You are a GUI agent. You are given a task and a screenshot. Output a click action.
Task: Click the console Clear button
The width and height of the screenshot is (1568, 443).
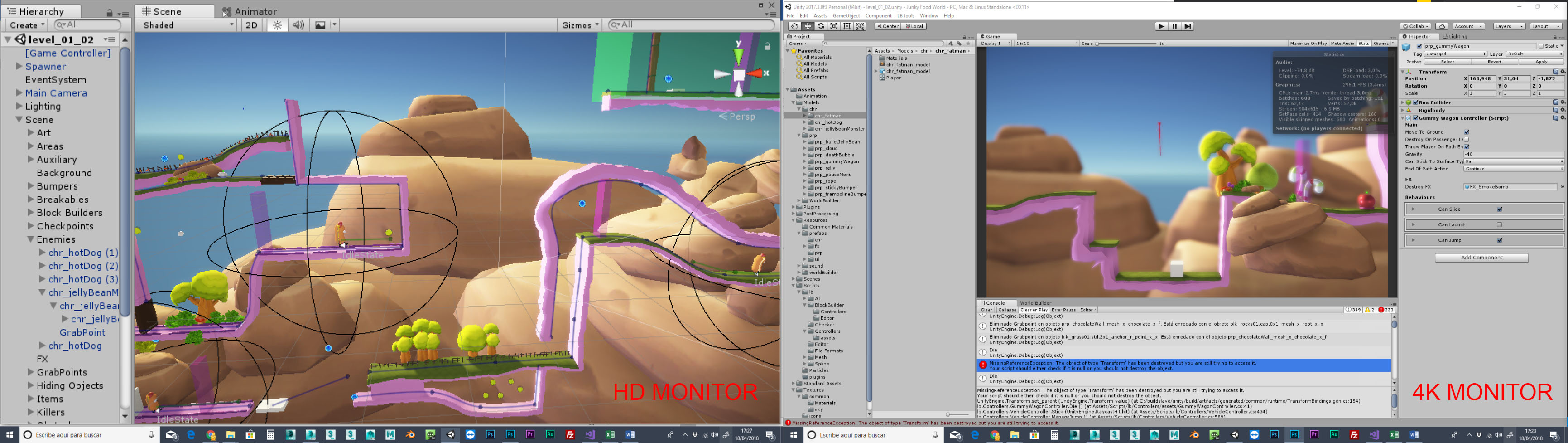[986, 310]
